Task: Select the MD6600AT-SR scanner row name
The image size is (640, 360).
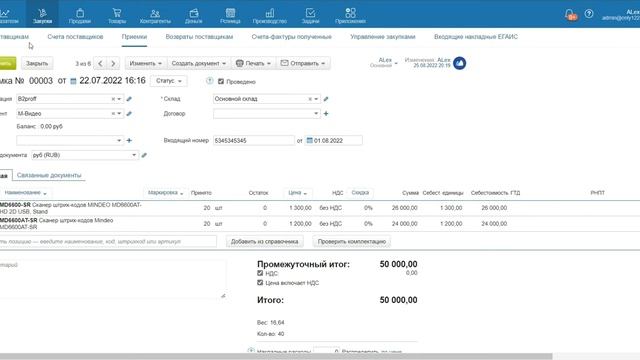Action: [57, 224]
